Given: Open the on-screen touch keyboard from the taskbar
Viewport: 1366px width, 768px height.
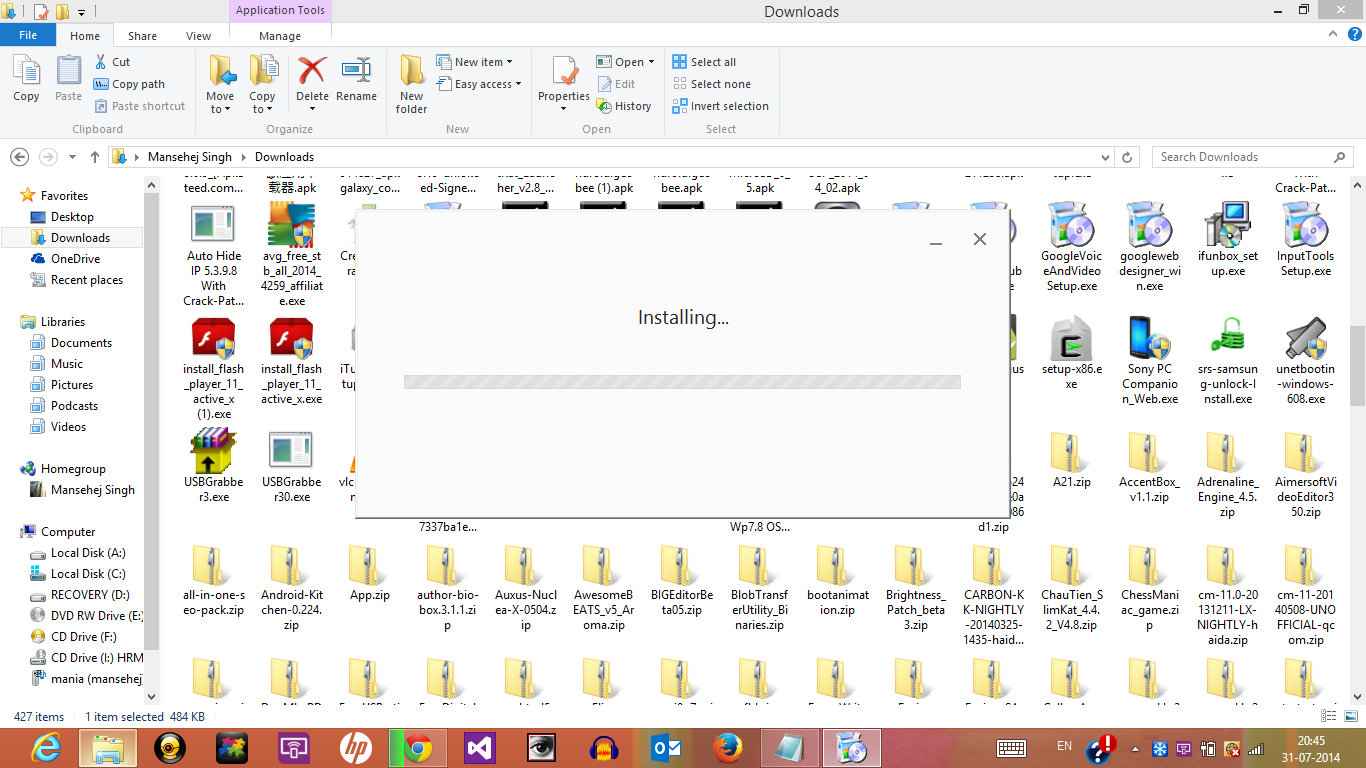Looking at the screenshot, I should [1012, 748].
